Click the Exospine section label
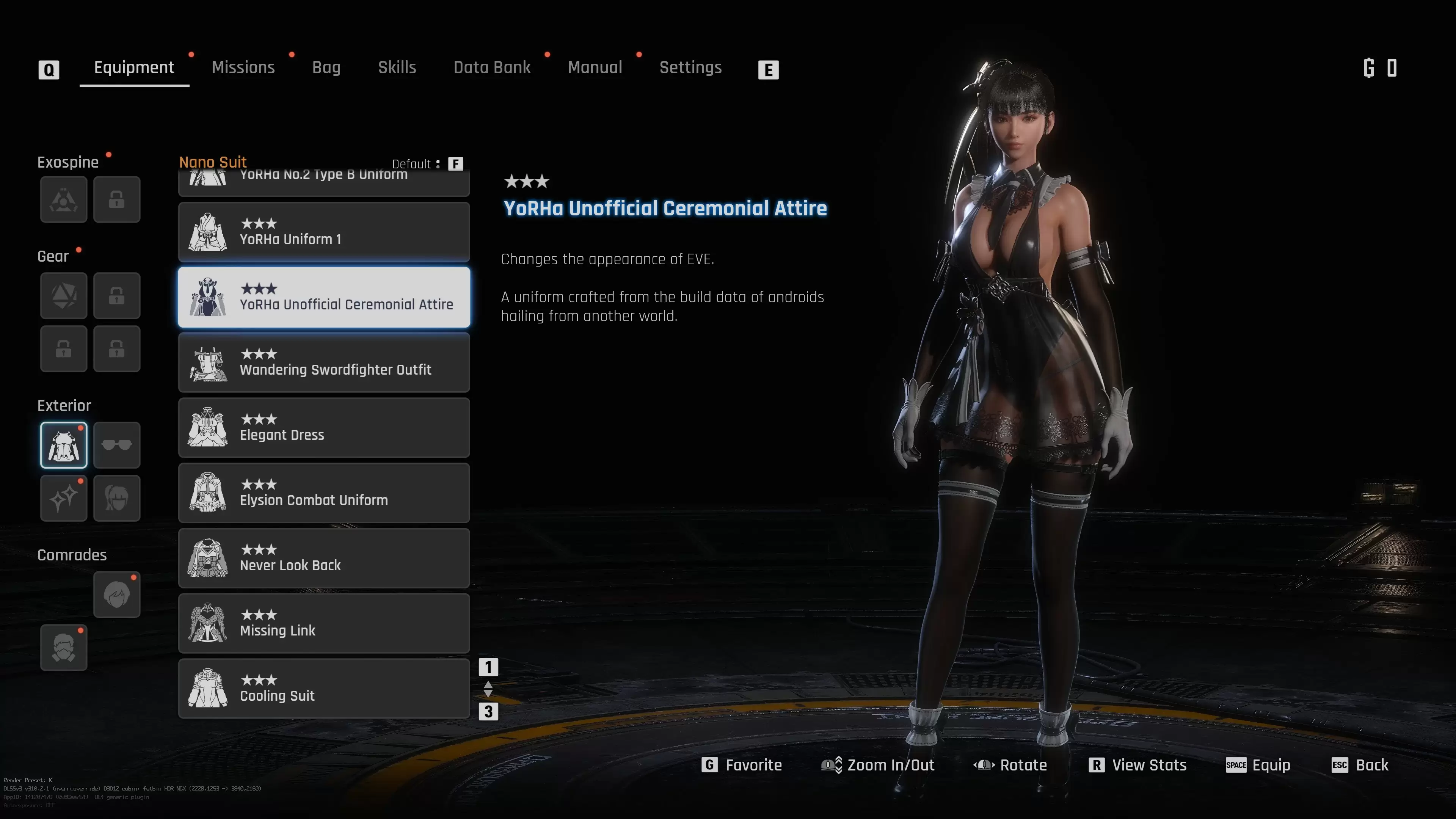Image resolution: width=1456 pixels, height=819 pixels. pyautogui.click(x=68, y=162)
